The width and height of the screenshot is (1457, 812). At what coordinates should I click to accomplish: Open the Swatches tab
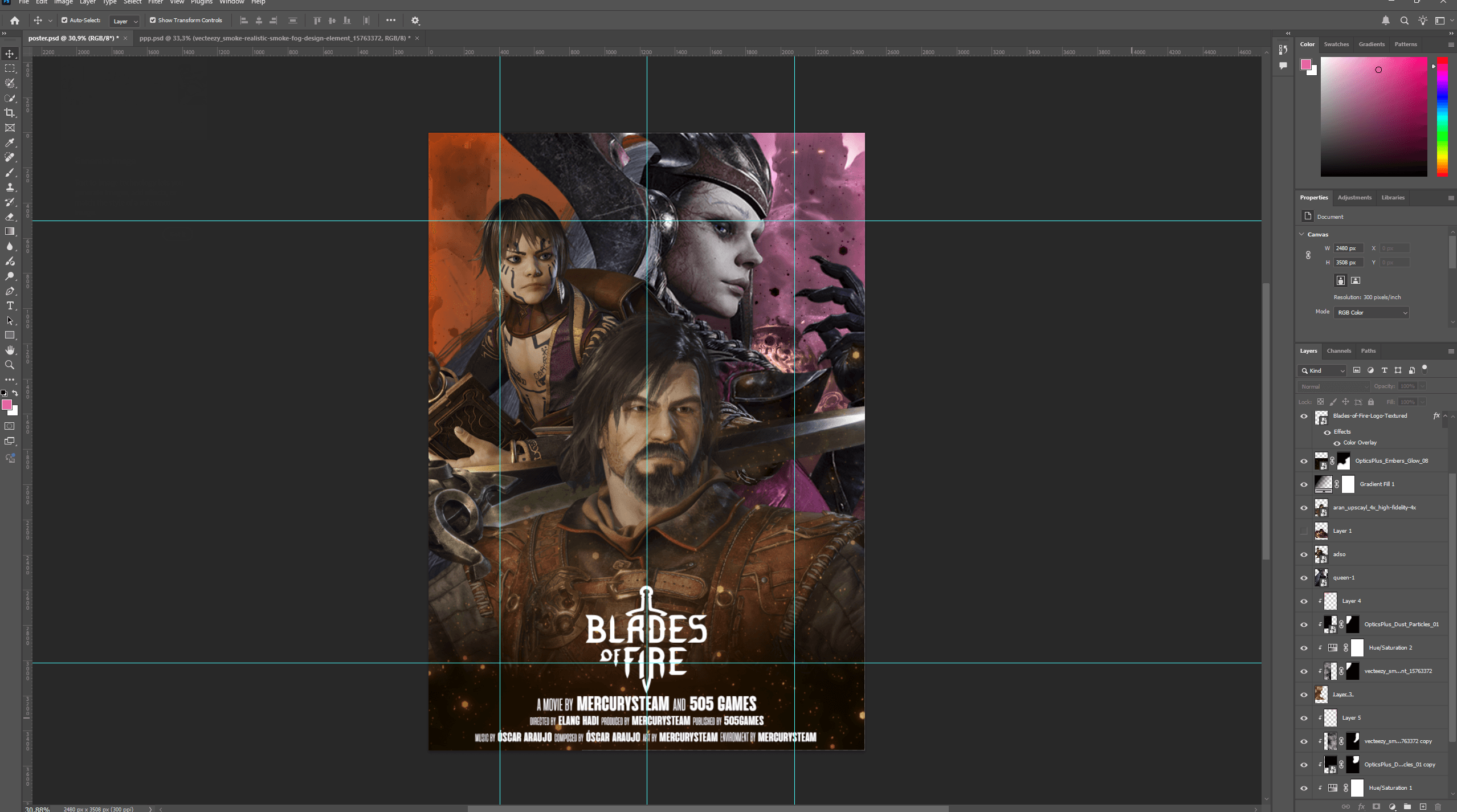1336,44
